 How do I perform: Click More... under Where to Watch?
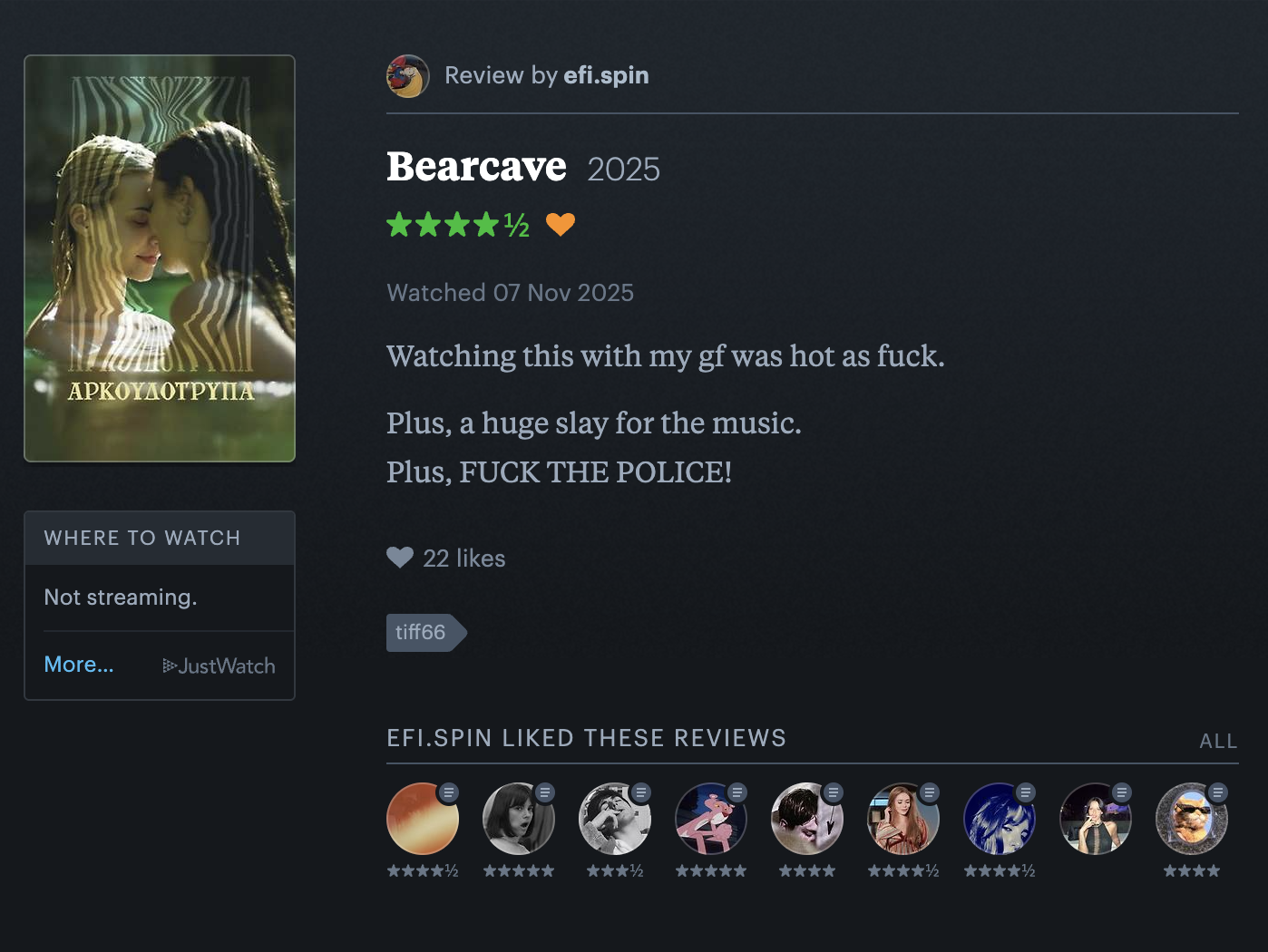tap(79, 665)
